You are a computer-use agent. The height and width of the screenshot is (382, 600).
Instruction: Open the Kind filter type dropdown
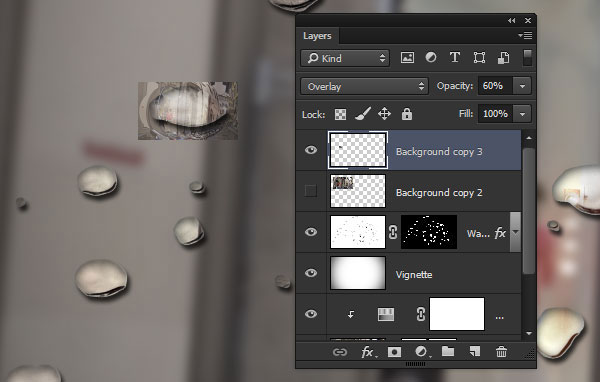click(345, 58)
